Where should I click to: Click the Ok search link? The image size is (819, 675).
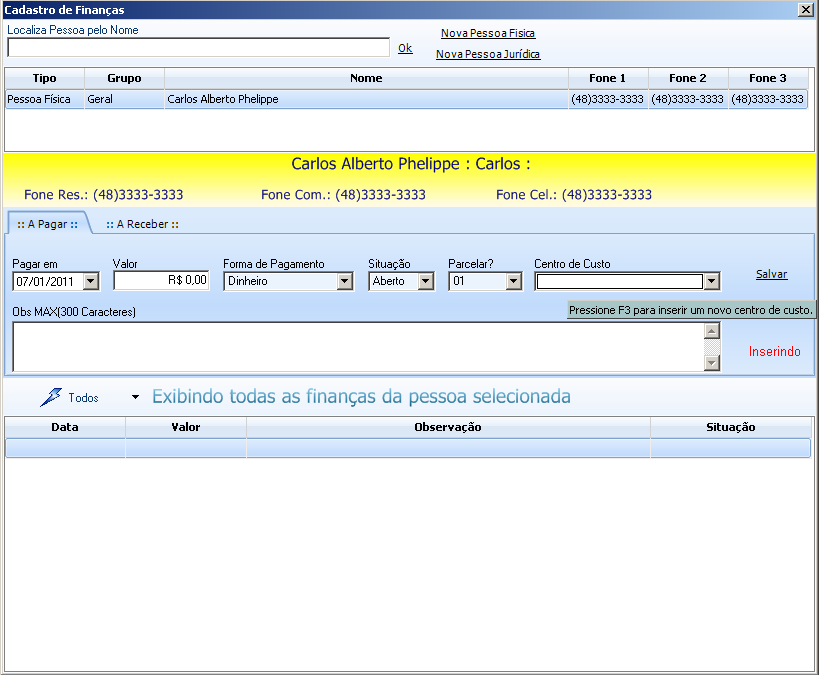tap(405, 48)
